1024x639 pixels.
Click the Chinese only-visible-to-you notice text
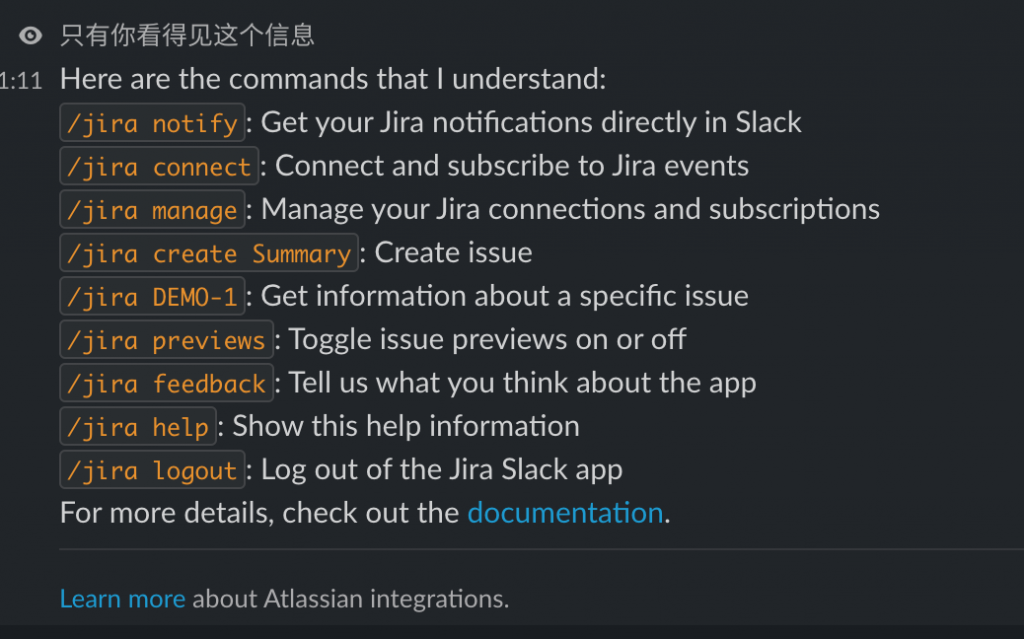point(187,35)
